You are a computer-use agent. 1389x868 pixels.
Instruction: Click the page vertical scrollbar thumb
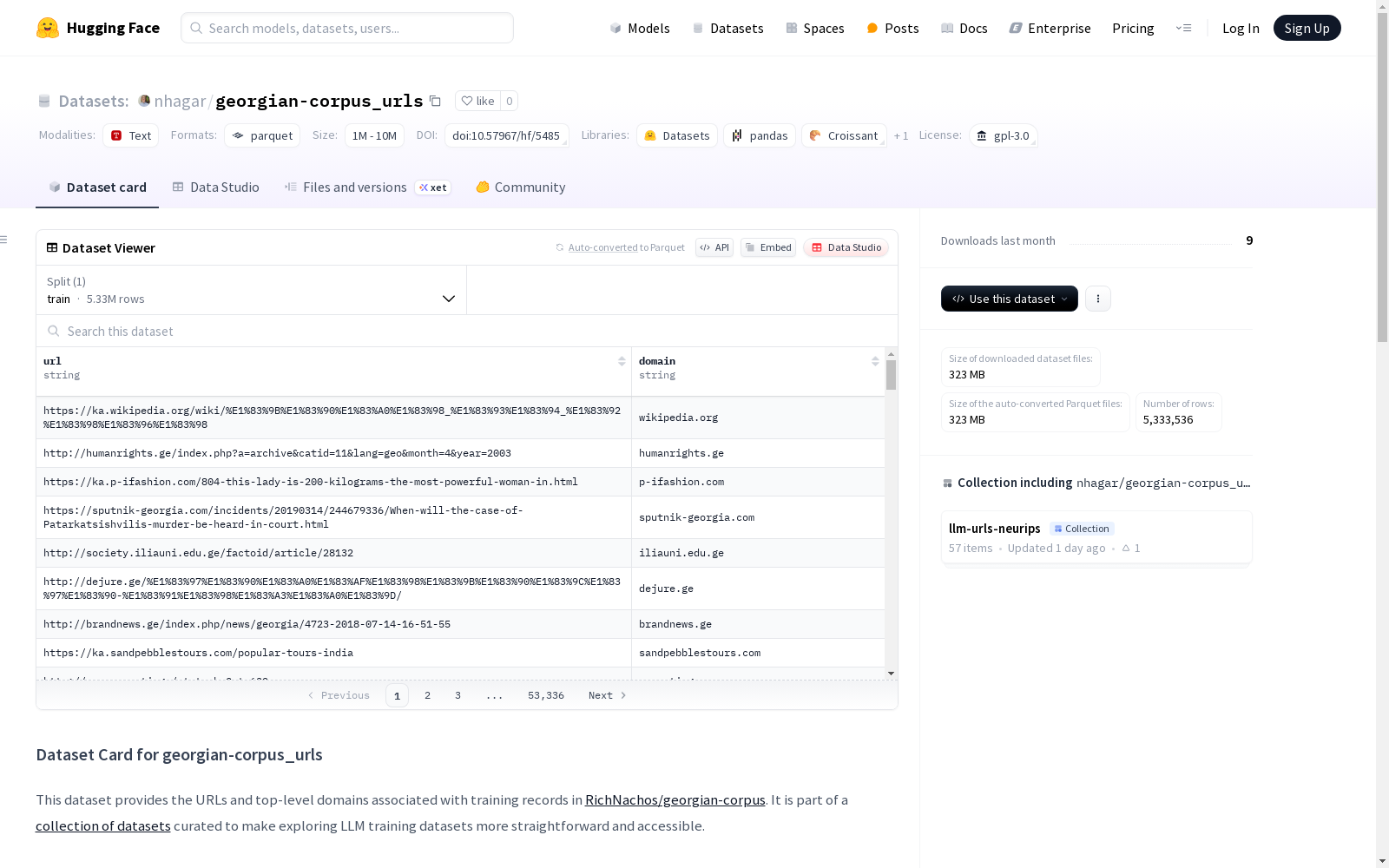click(1382, 175)
